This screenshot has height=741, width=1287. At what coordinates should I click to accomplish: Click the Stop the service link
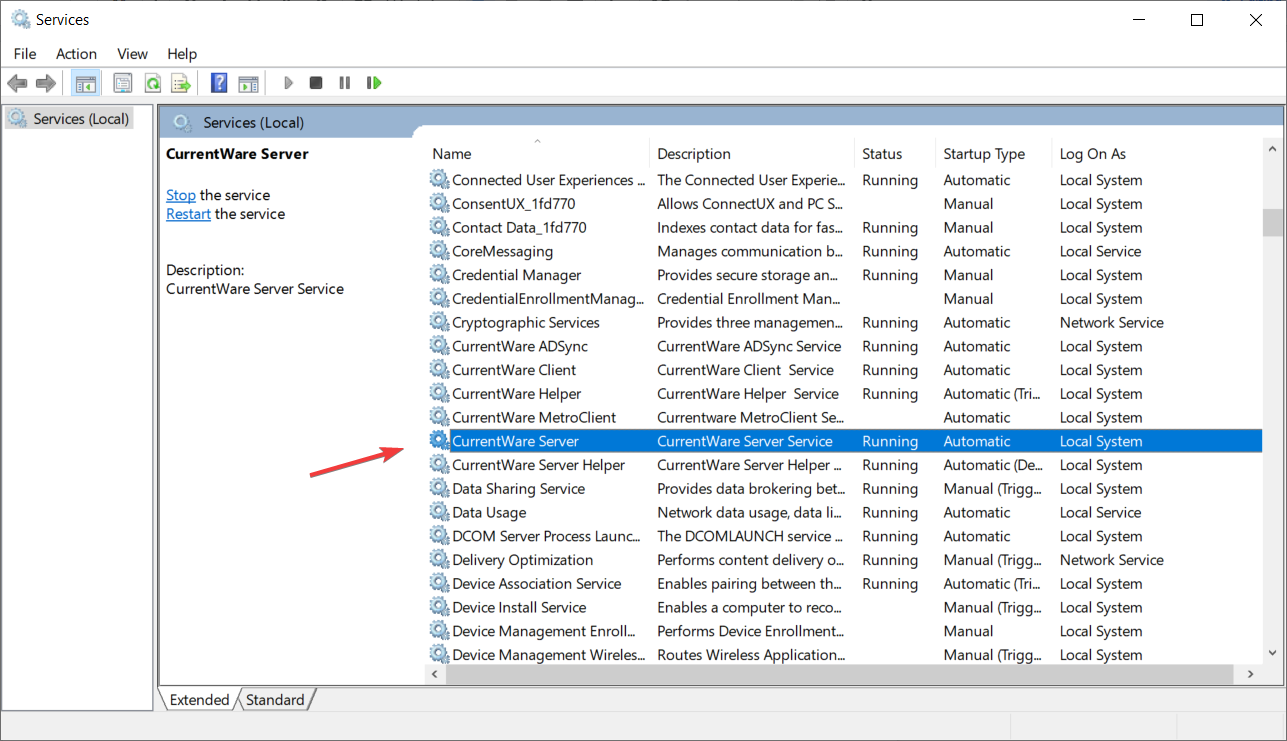[x=181, y=195]
